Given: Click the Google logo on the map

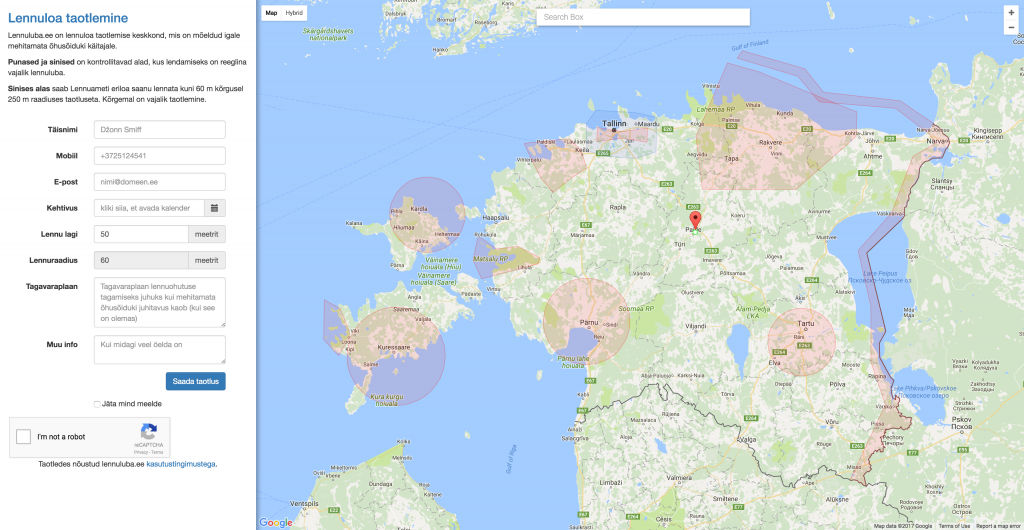Looking at the screenshot, I should (276, 522).
